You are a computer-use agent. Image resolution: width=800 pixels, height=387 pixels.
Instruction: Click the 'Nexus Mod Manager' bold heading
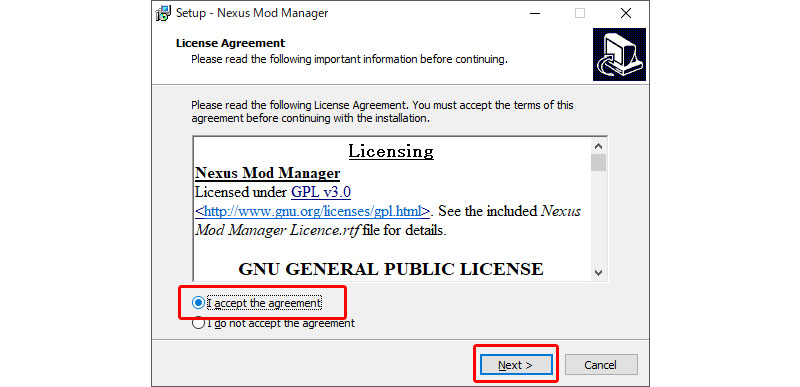pyautogui.click(x=268, y=173)
